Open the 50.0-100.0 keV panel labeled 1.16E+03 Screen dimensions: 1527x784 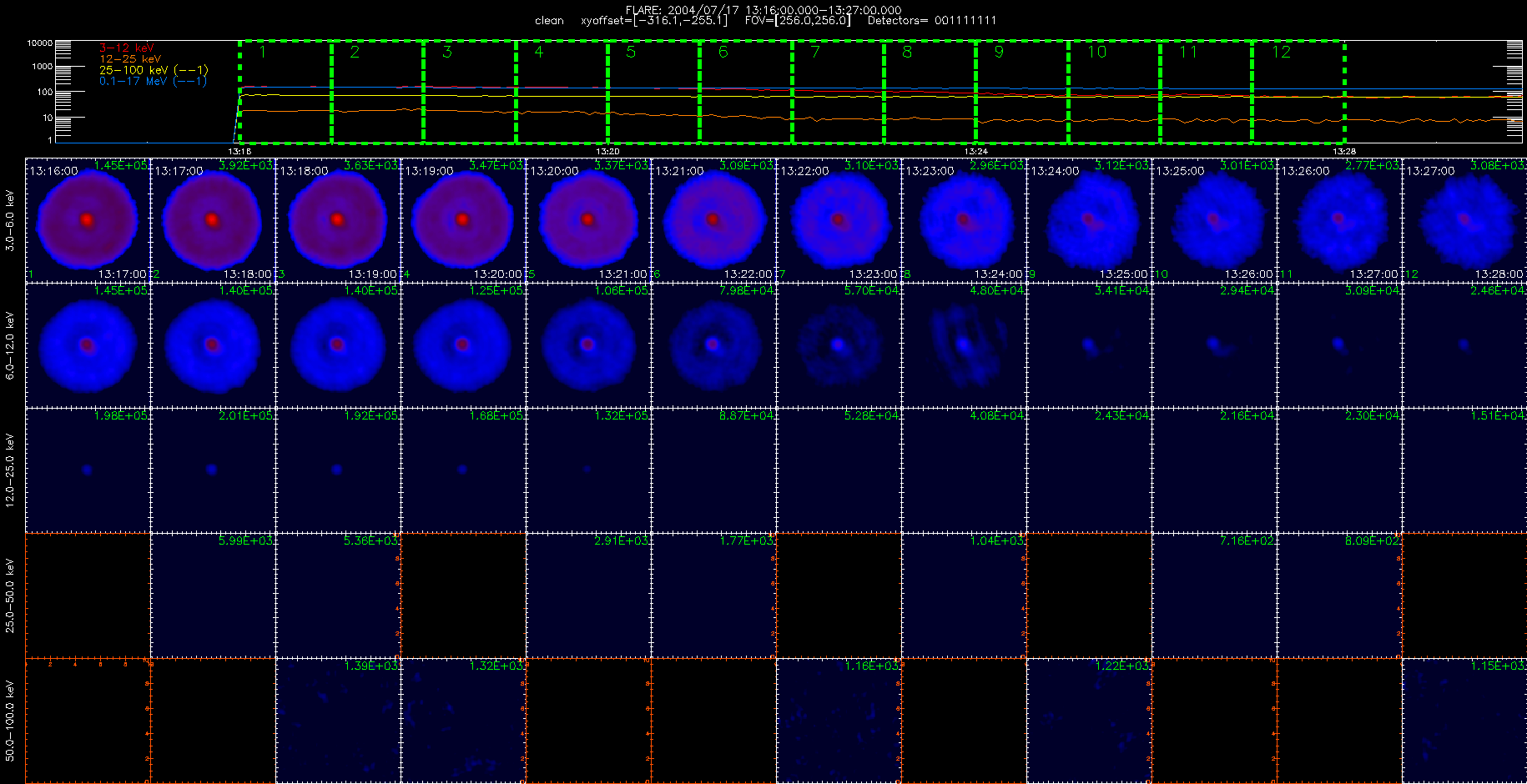[839, 721]
